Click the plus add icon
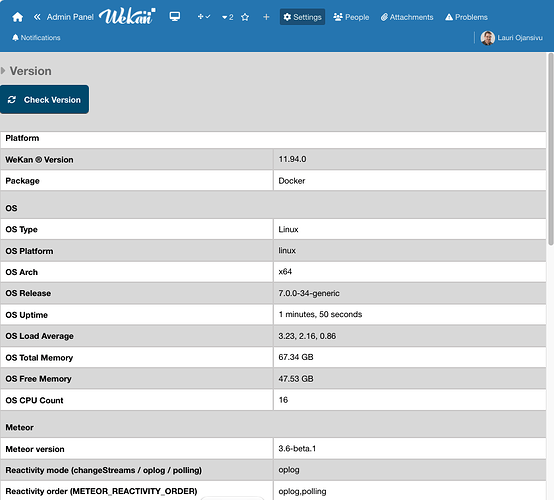This screenshot has height=500, width=554. tap(266, 17)
